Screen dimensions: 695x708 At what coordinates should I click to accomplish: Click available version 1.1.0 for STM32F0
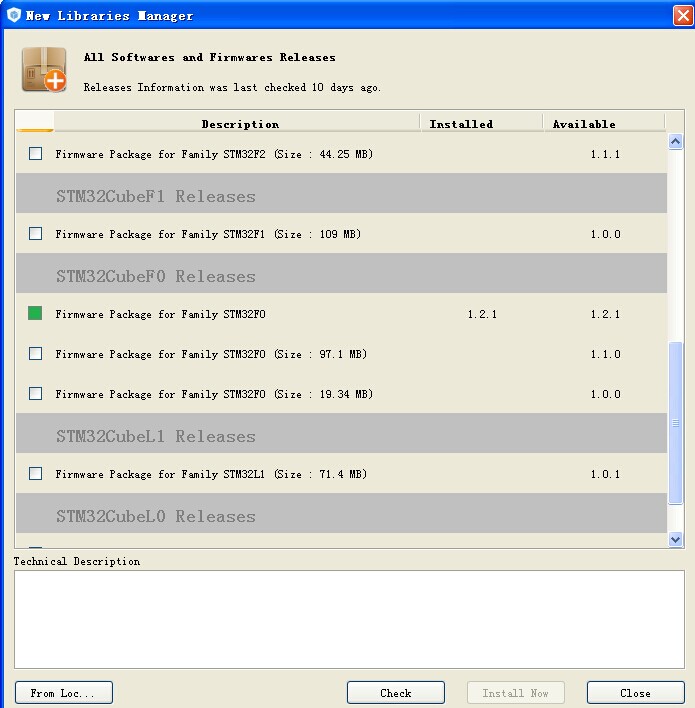click(605, 354)
